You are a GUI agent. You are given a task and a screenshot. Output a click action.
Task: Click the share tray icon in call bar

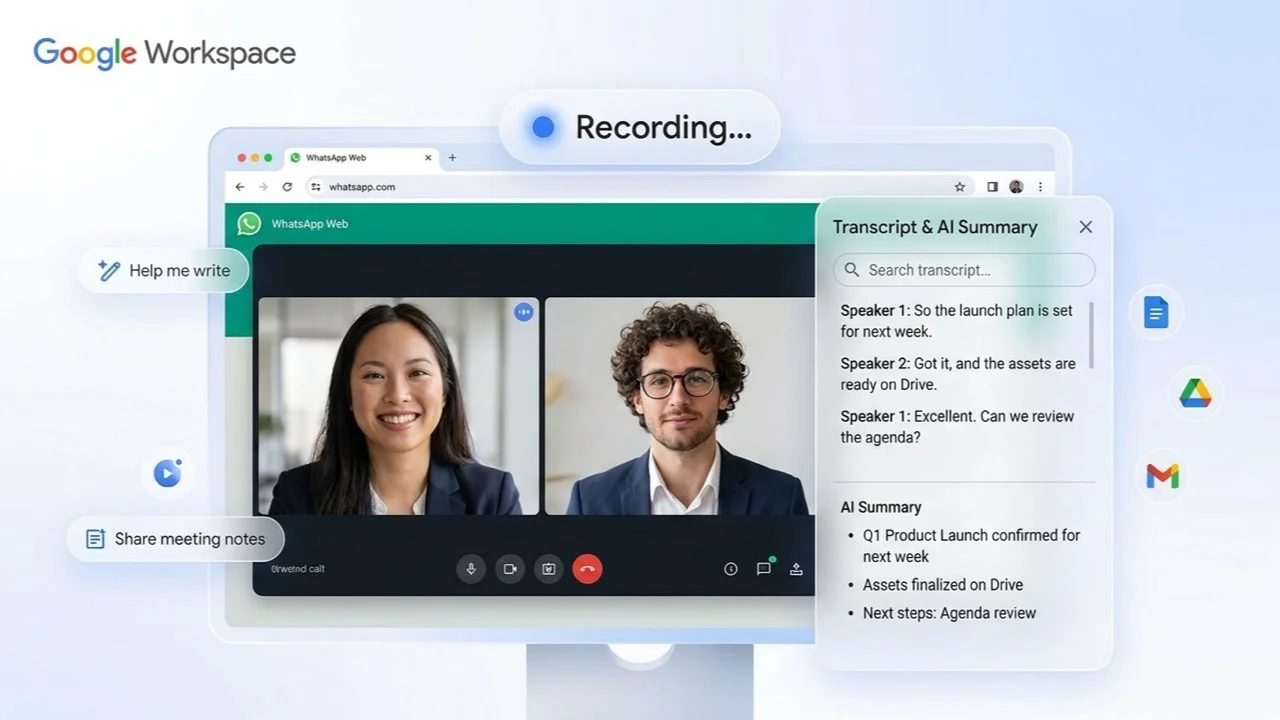[x=796, y=569]
